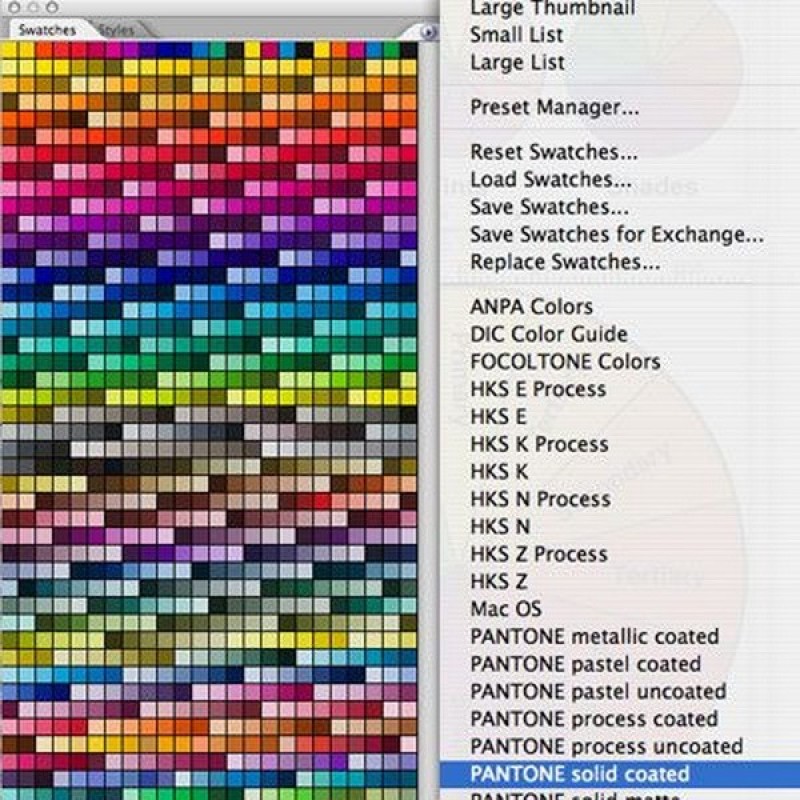Load PANTONE pastel uncoated library

coord(598,692)
